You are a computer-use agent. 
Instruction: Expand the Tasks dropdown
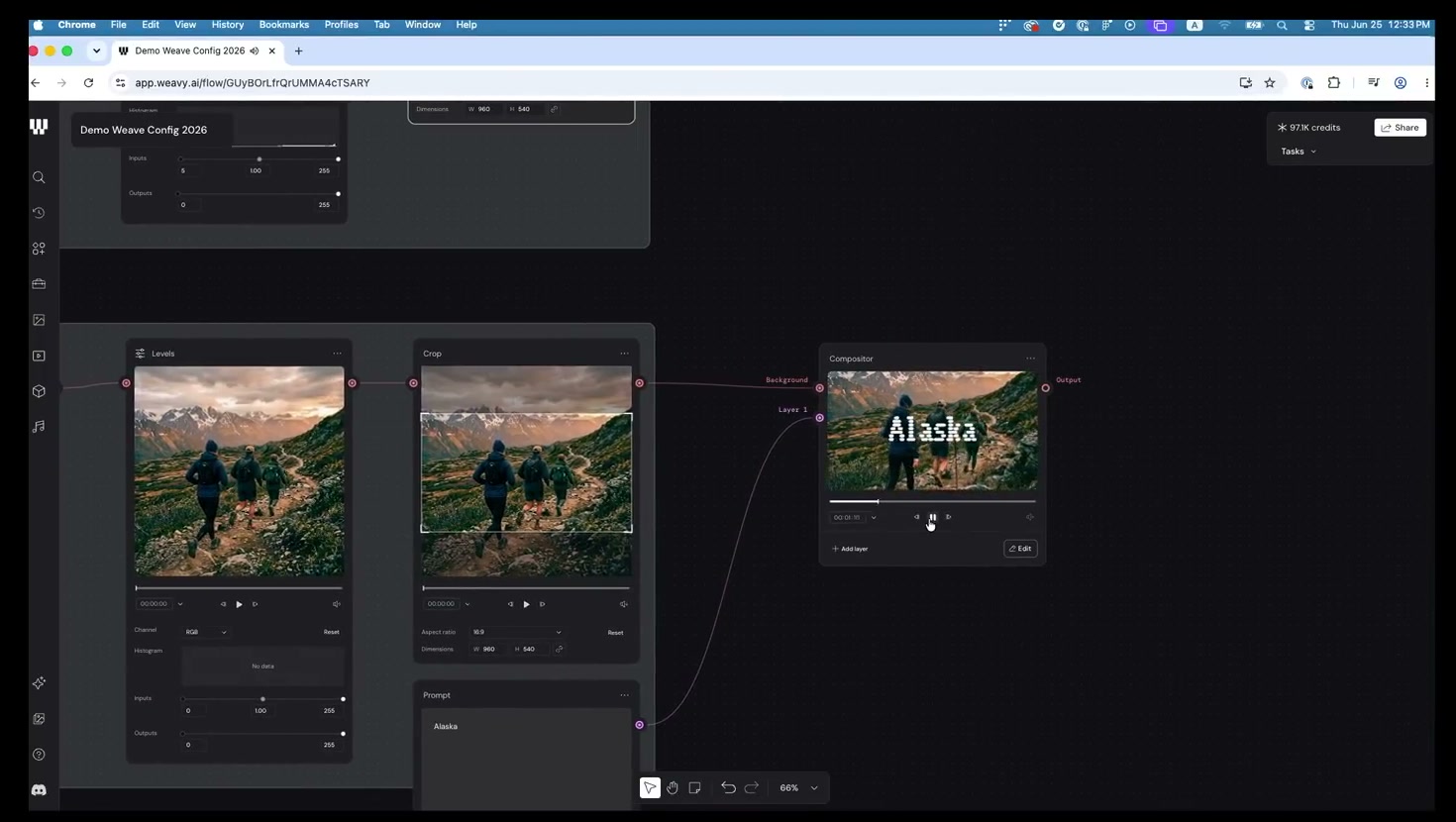tap(1299, 152)
